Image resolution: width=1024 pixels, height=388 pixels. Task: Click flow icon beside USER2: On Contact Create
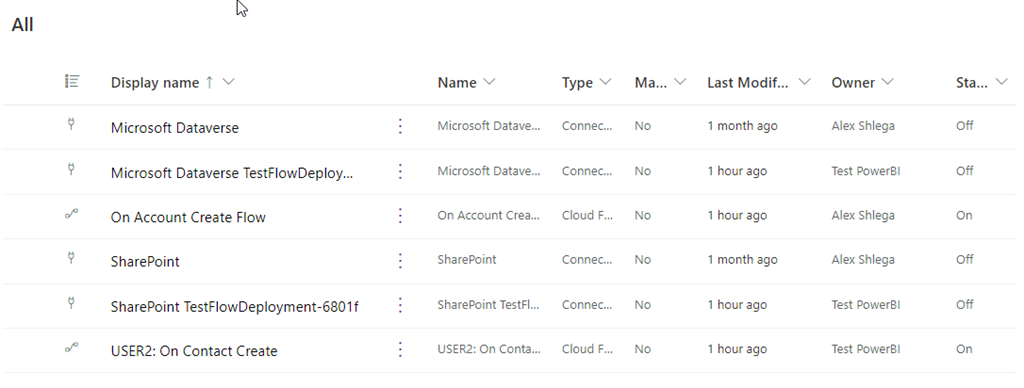pyautogui.click(x=72, y=348)
